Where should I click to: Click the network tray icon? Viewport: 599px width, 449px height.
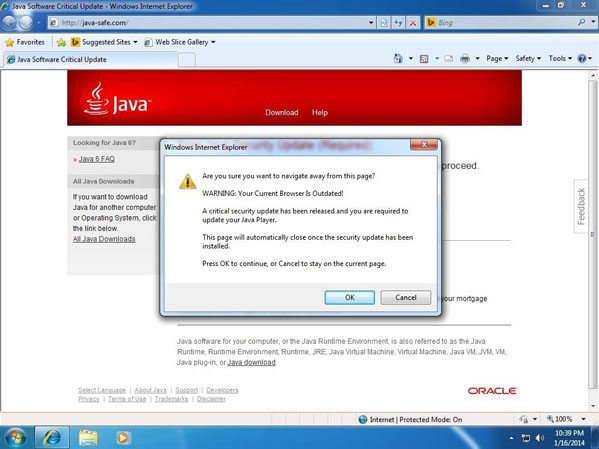(526, 438)
